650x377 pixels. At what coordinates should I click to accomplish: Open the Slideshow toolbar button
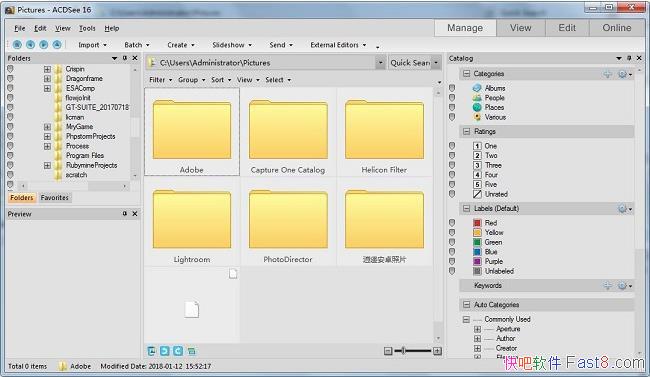pos(232,45)
